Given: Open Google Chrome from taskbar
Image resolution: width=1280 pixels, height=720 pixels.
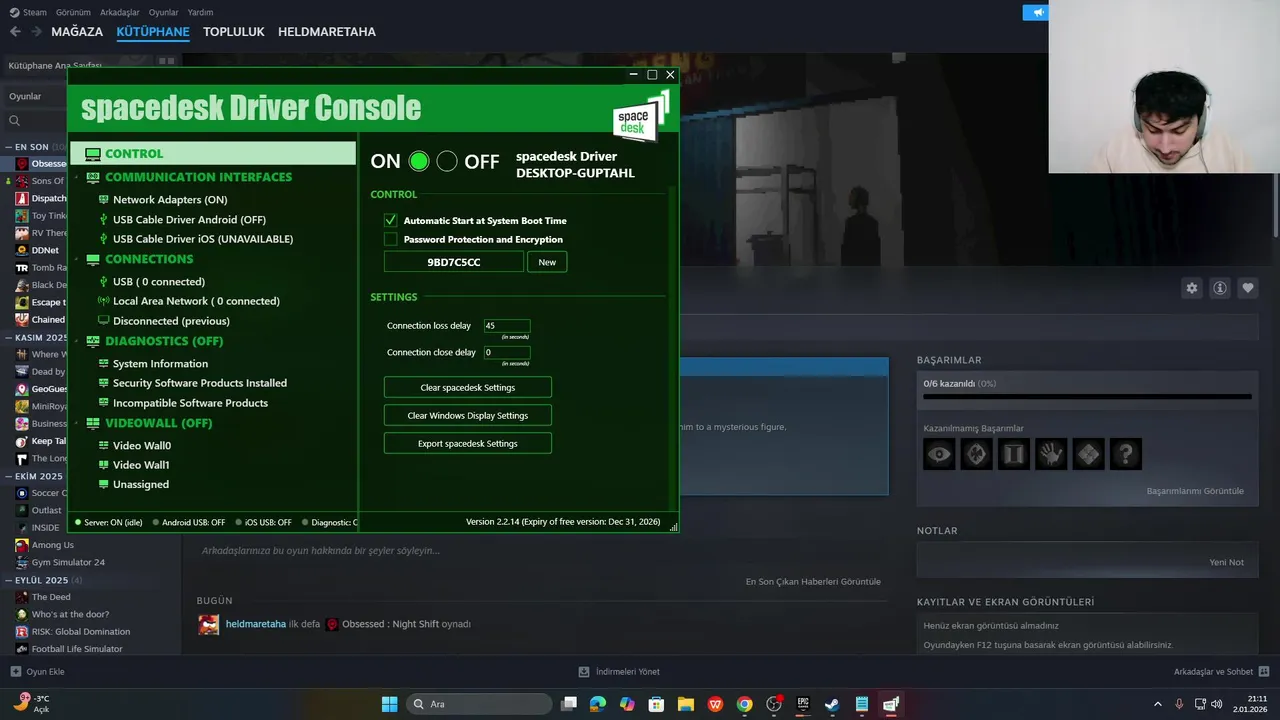Looking at the screenshot, I should pos(744,704).
